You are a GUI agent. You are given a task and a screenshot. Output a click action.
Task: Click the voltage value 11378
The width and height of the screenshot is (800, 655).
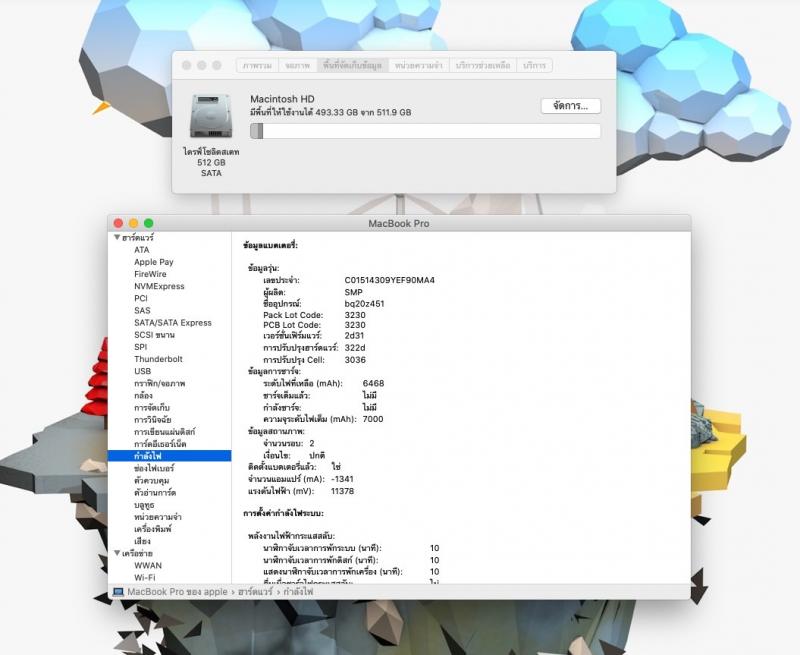click(342, 491)
